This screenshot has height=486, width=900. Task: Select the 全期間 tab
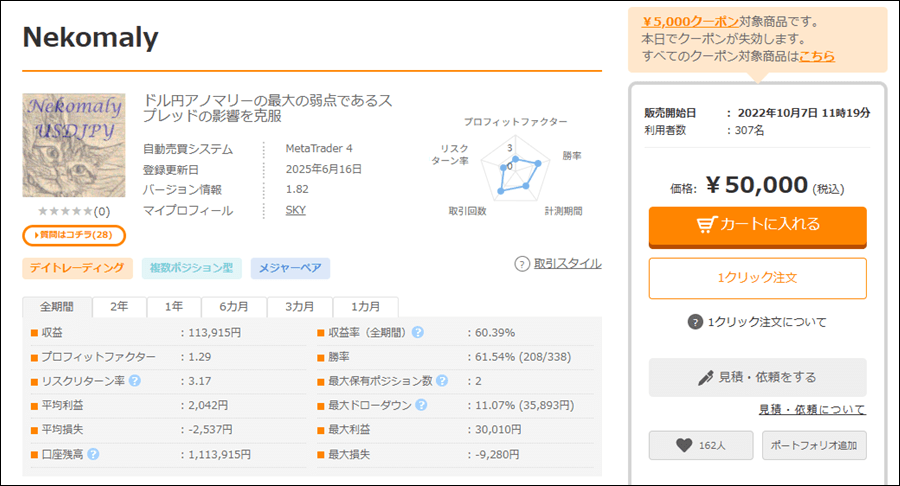coord(57,307)
